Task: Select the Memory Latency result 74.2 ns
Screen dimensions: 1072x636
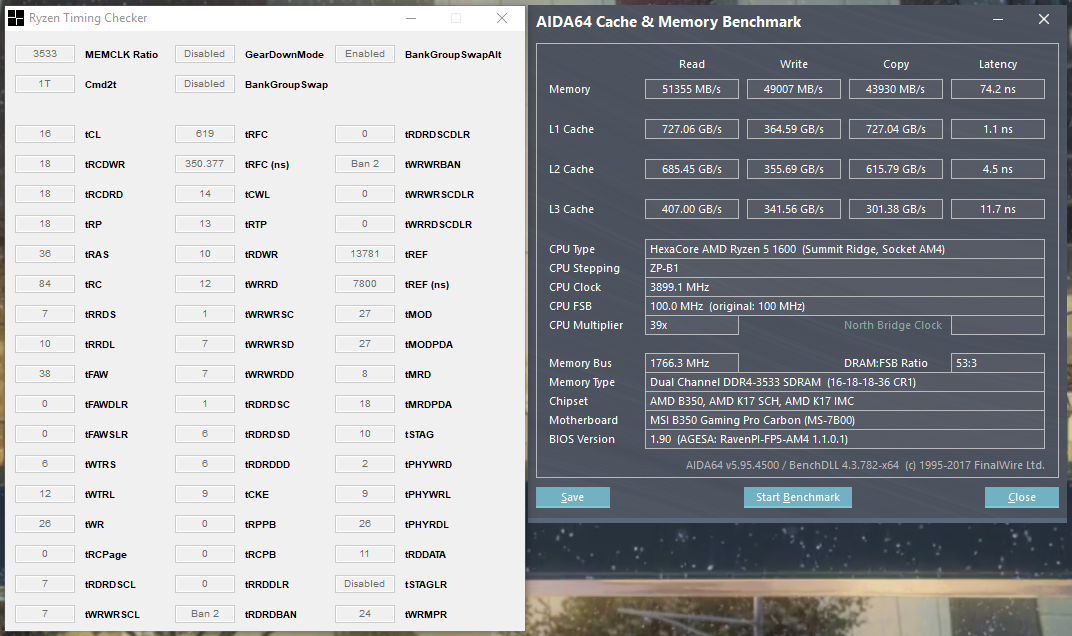Action: coord(997,89)
